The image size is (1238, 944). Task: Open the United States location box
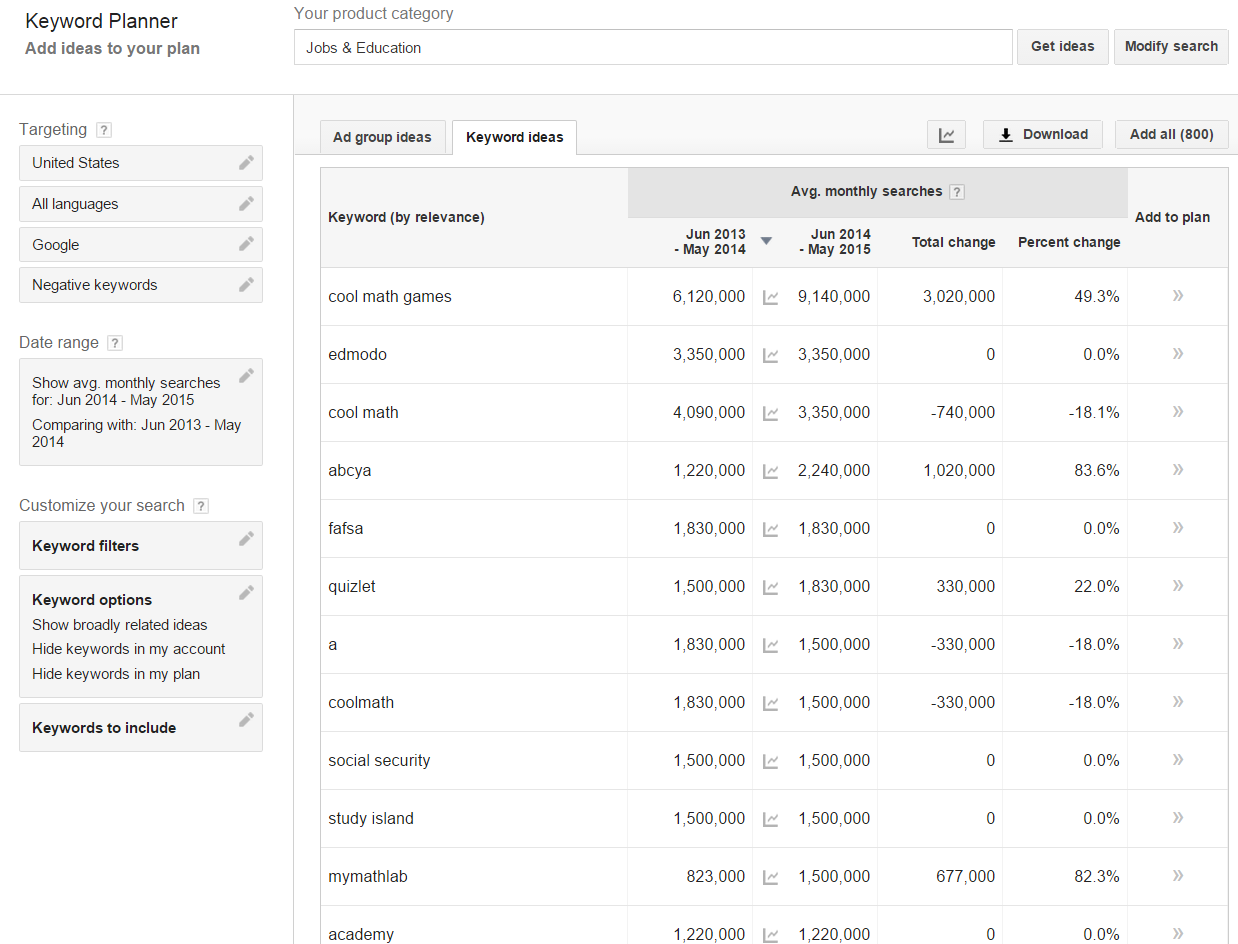[141, 163]
